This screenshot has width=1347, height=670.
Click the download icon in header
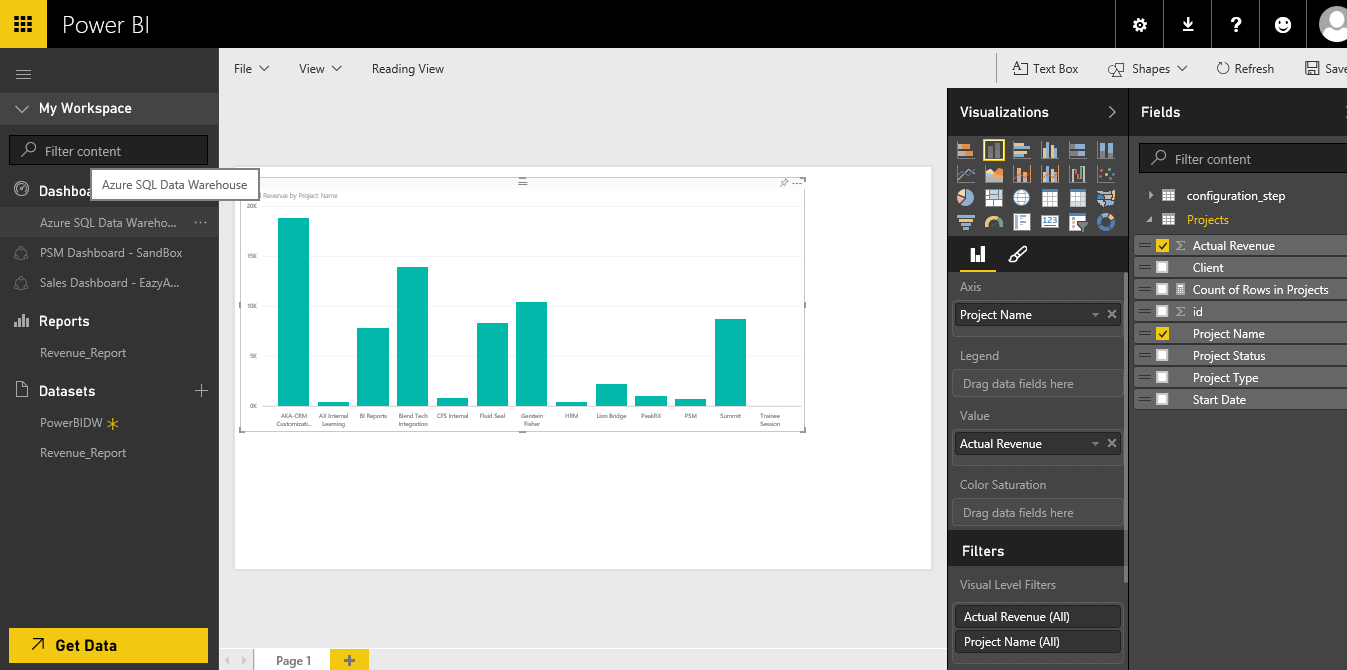coord(1188,25)
